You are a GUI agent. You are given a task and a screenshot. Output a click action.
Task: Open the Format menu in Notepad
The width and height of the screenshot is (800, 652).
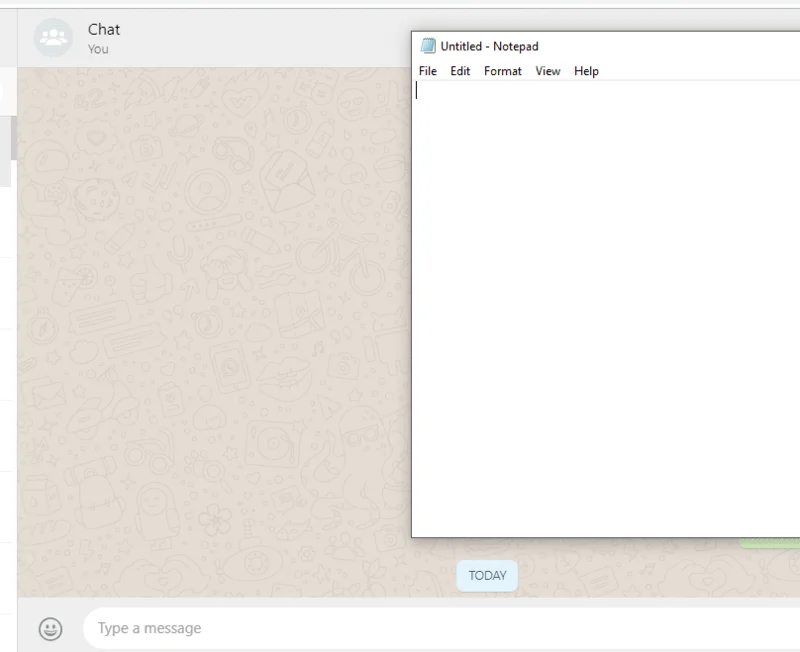pyautogui.click(x=503, y=71)
